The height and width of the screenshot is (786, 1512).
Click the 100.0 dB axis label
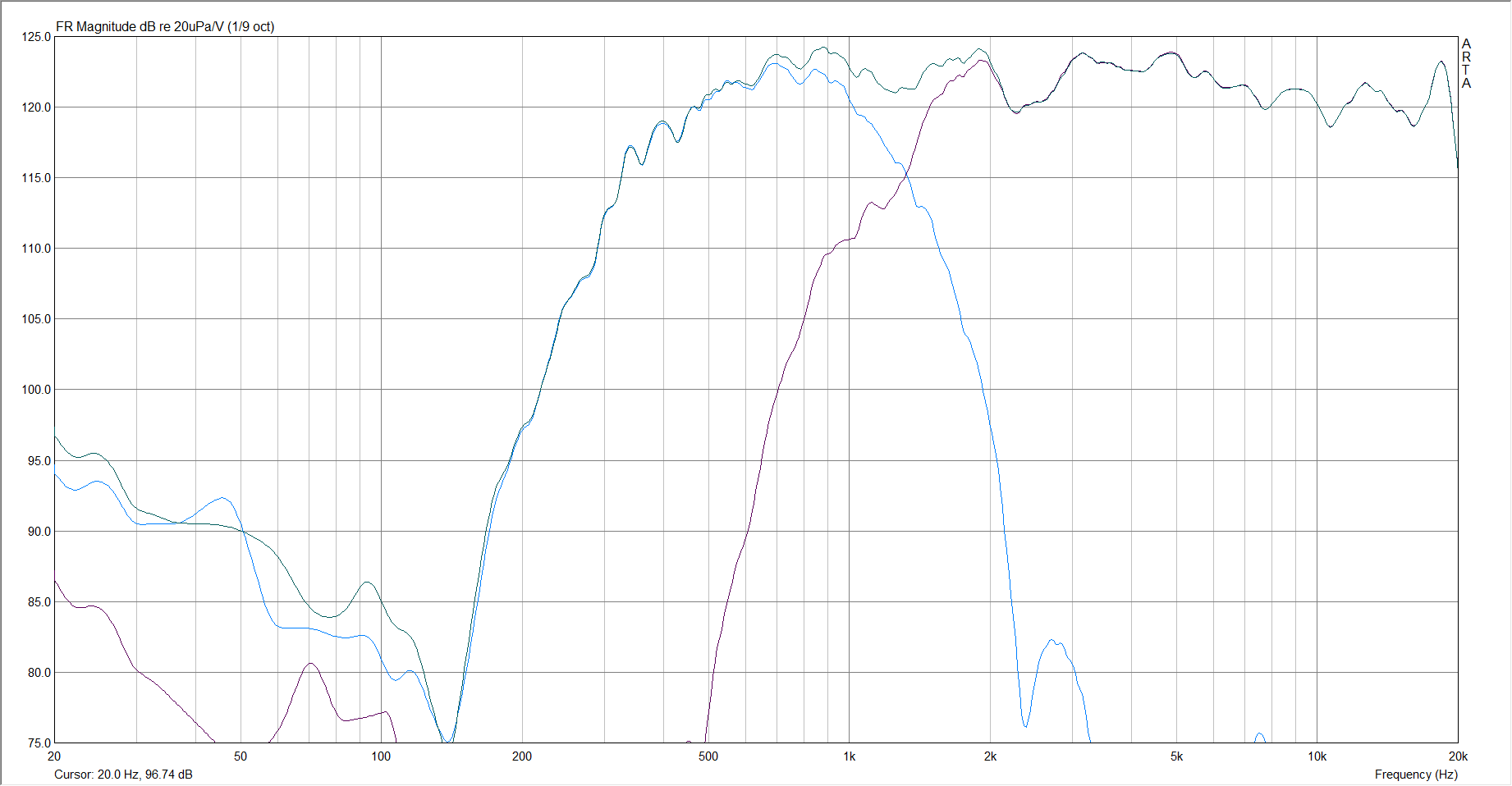tap(36, 390)
